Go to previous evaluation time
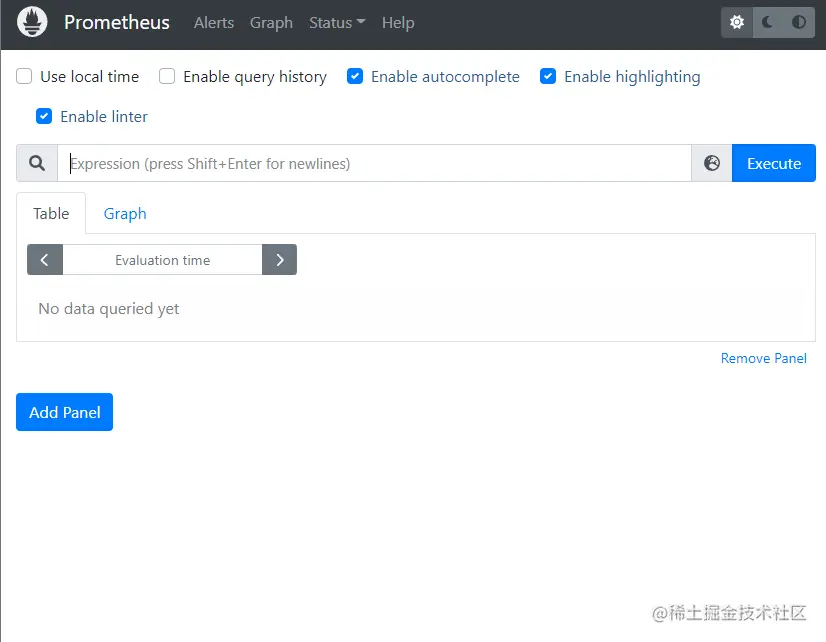 (45, 260)
